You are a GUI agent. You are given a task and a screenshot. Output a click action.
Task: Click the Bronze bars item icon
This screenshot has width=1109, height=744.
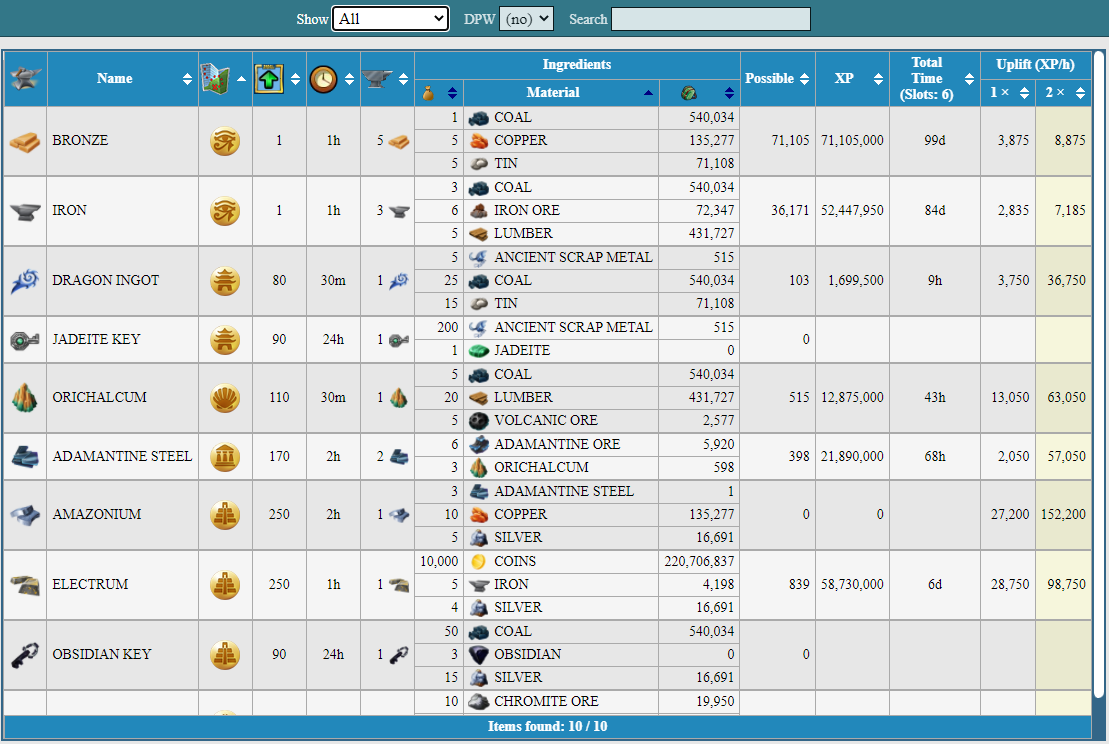25,141
